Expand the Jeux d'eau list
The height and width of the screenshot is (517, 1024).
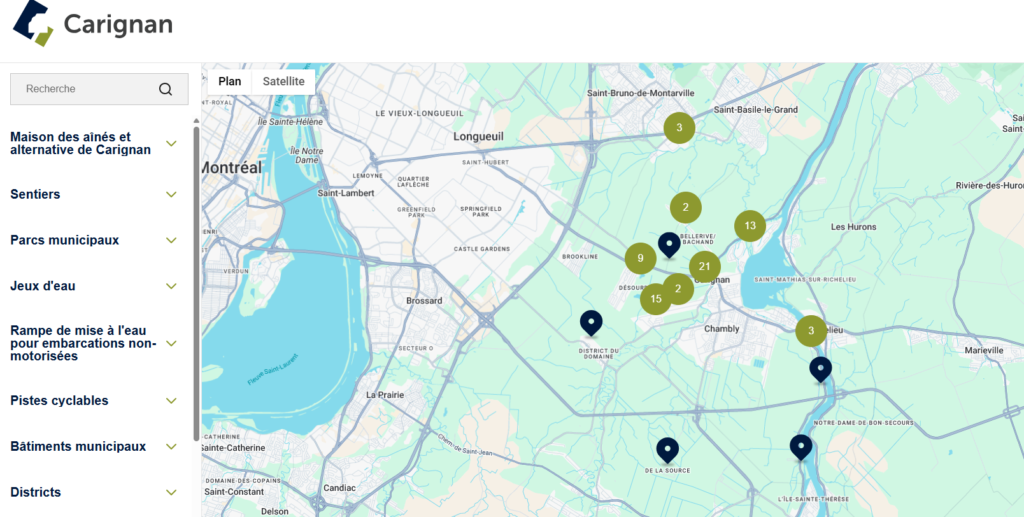pos(171,286)
